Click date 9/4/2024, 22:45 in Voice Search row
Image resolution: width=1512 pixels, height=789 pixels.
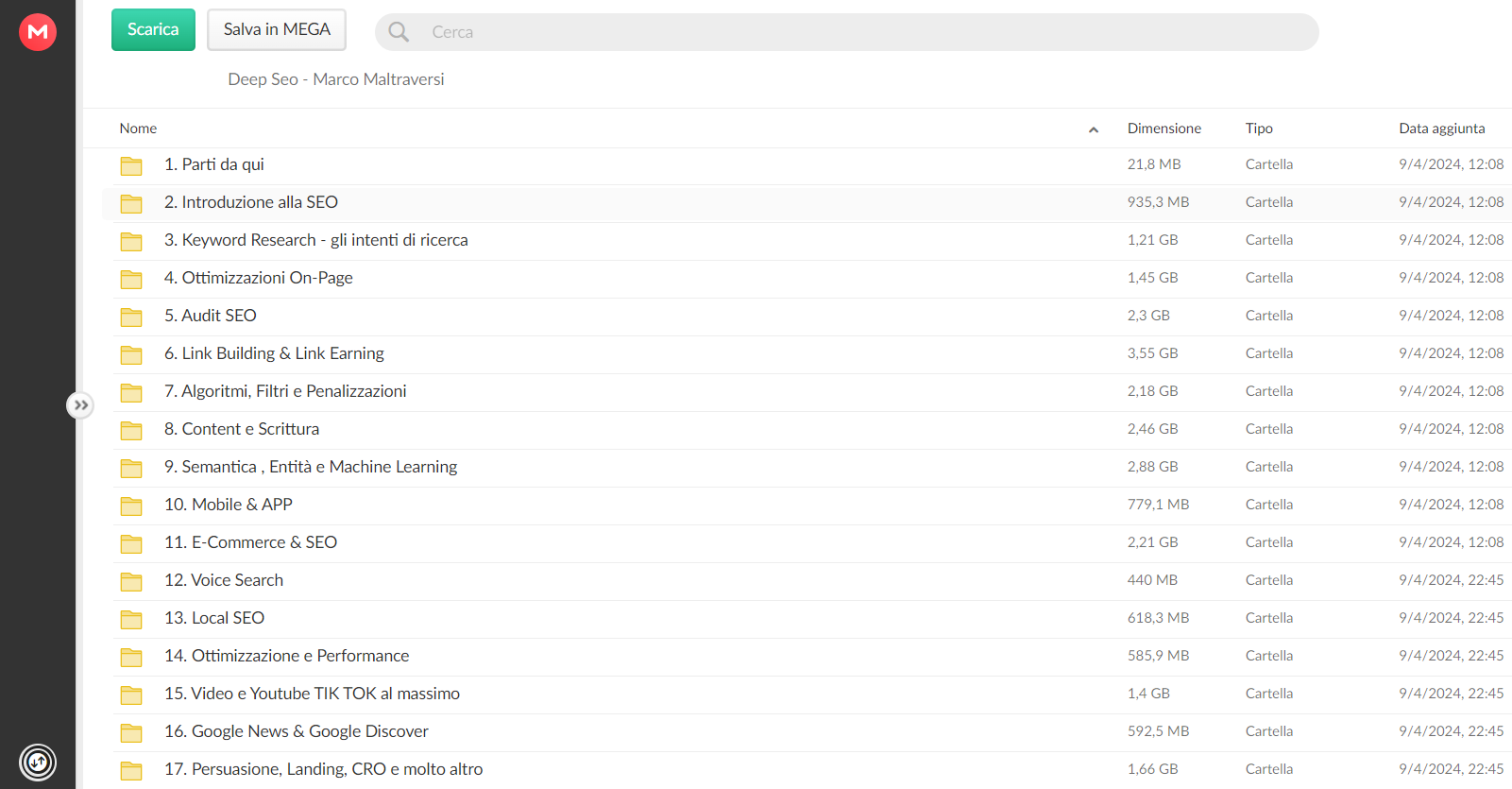click(x=1452, y=580)
